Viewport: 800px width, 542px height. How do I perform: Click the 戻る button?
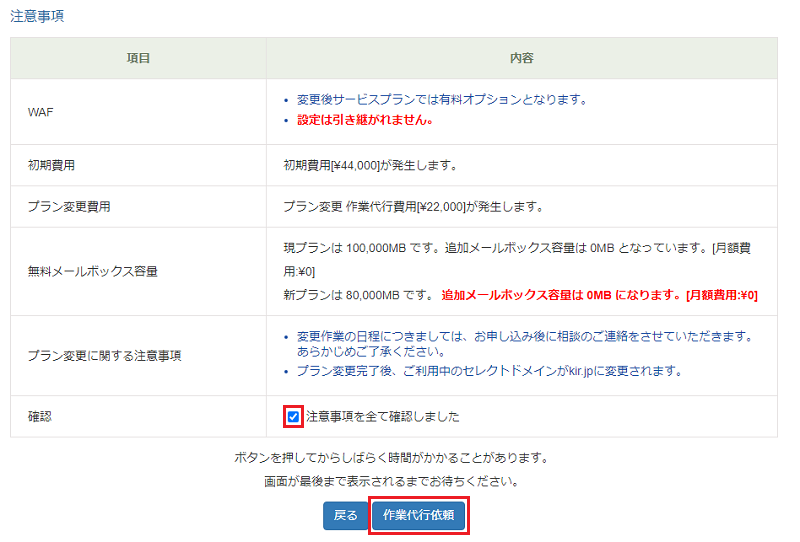tap(345, 515)
